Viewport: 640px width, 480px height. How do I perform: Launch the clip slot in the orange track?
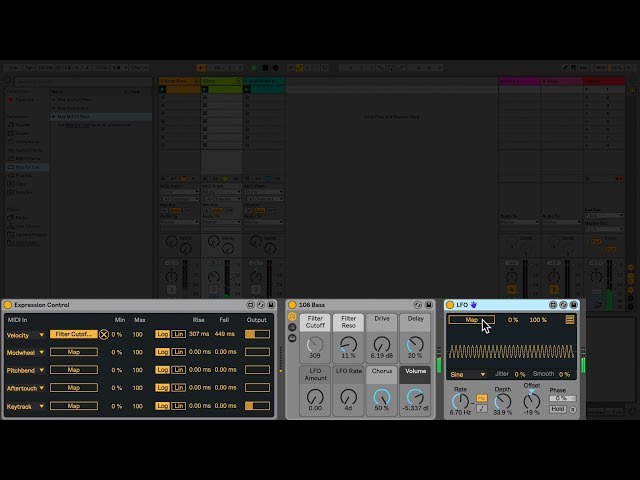pyautogui.click(x=163, y=89)
